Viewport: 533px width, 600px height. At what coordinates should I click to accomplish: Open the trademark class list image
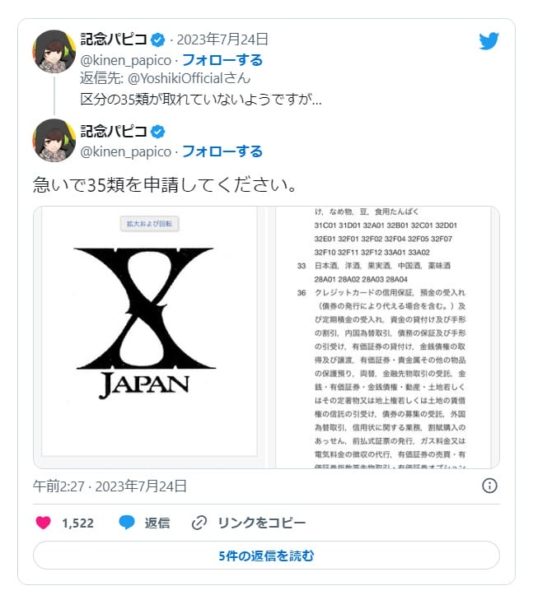point(383,338)
